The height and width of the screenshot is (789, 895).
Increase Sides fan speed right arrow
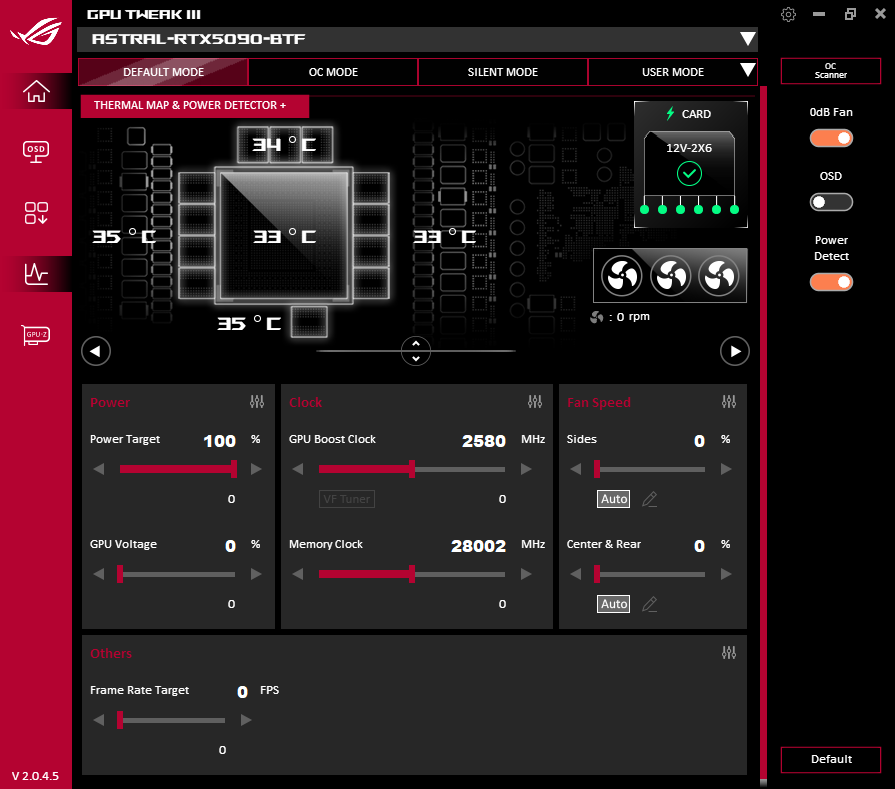coord(726,469)
